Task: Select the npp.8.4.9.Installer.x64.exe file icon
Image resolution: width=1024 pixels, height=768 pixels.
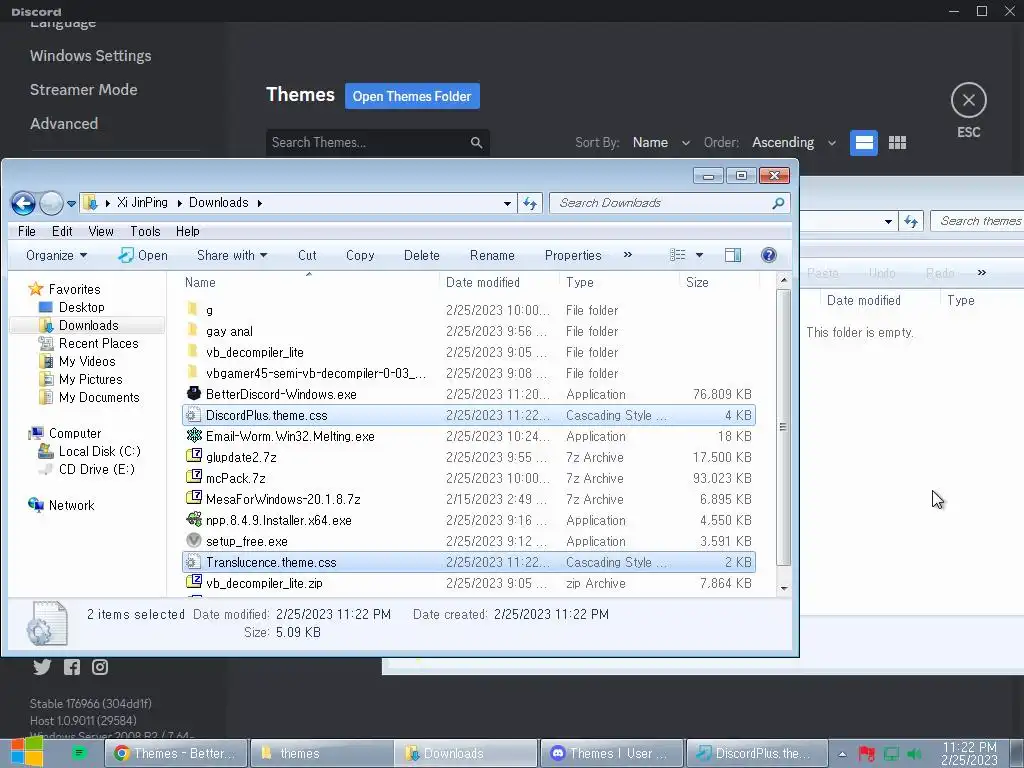Action: pyautogui.click(x=193, y=520)
